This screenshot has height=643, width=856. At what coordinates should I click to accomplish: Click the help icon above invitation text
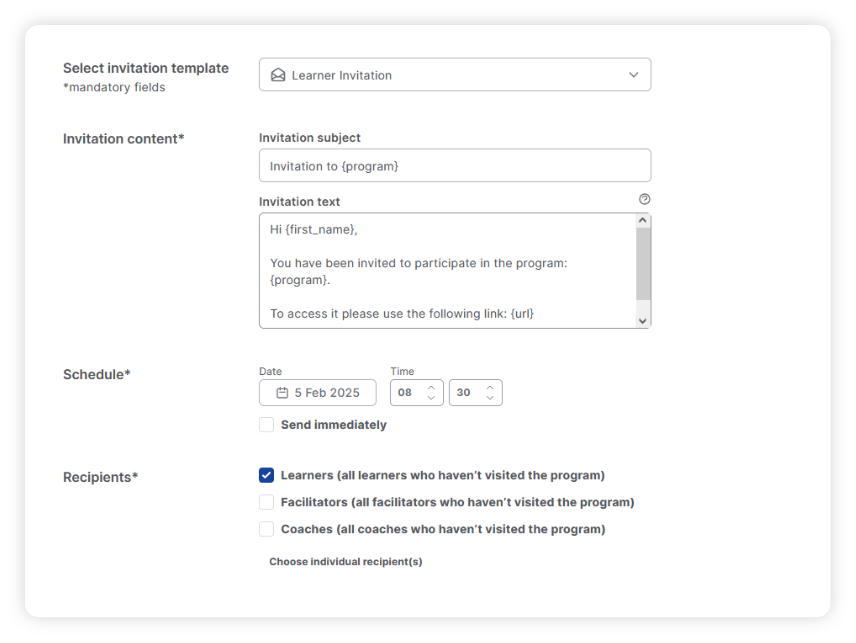(x=644, y=199)
